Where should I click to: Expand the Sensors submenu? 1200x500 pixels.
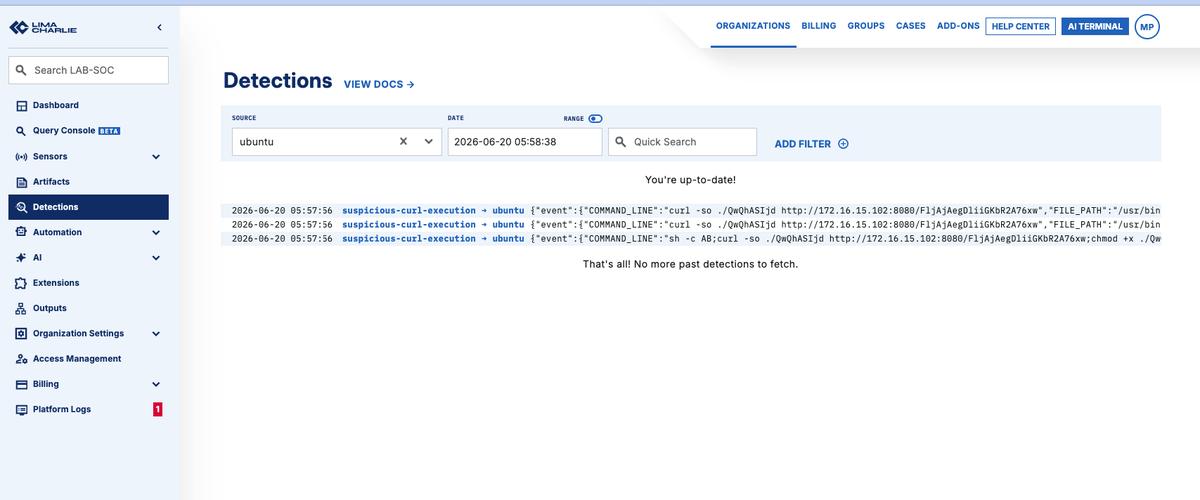155,157
